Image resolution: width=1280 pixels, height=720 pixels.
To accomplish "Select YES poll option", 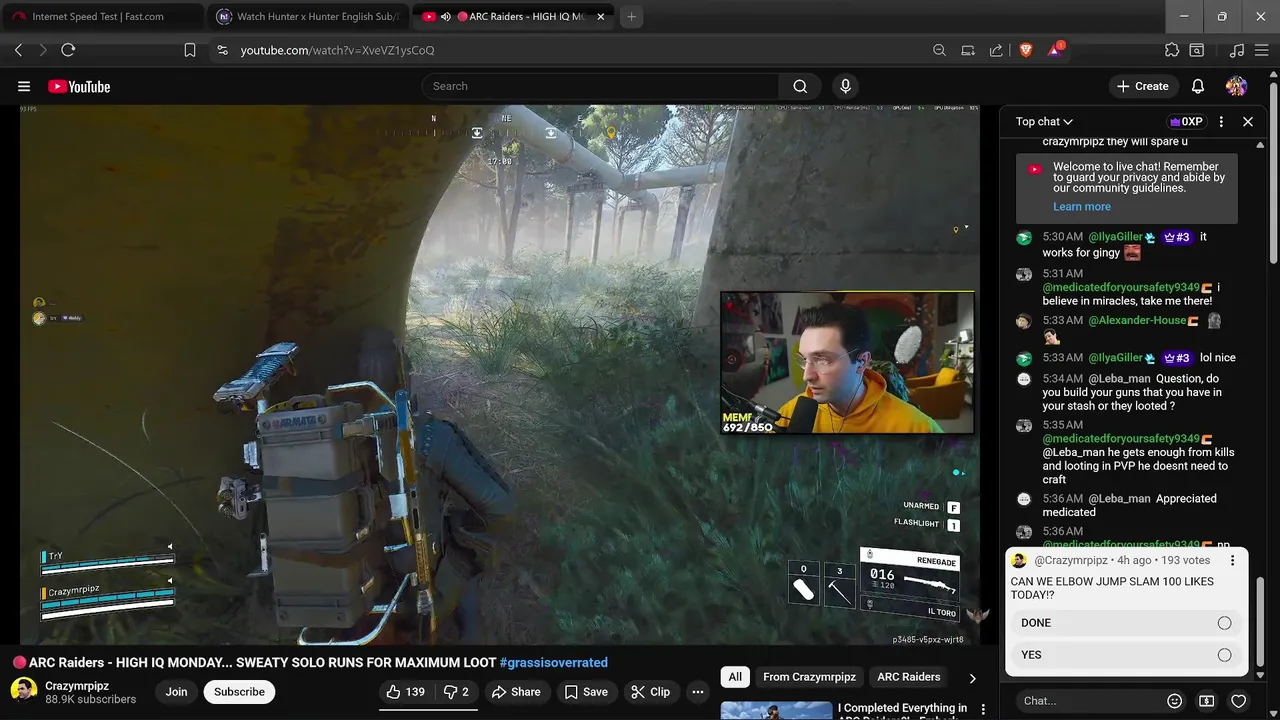I will click(1126, 655).
